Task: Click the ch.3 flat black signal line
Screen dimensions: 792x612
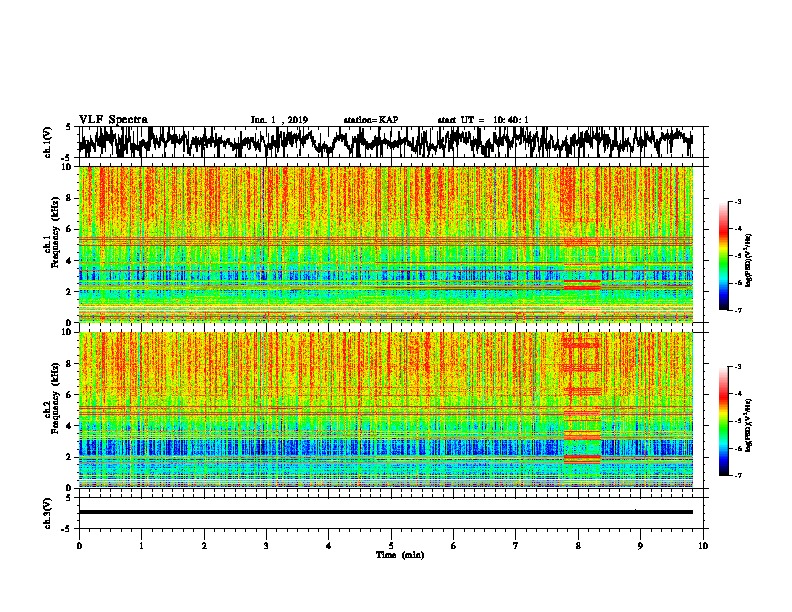Action: tap(386, 512)
